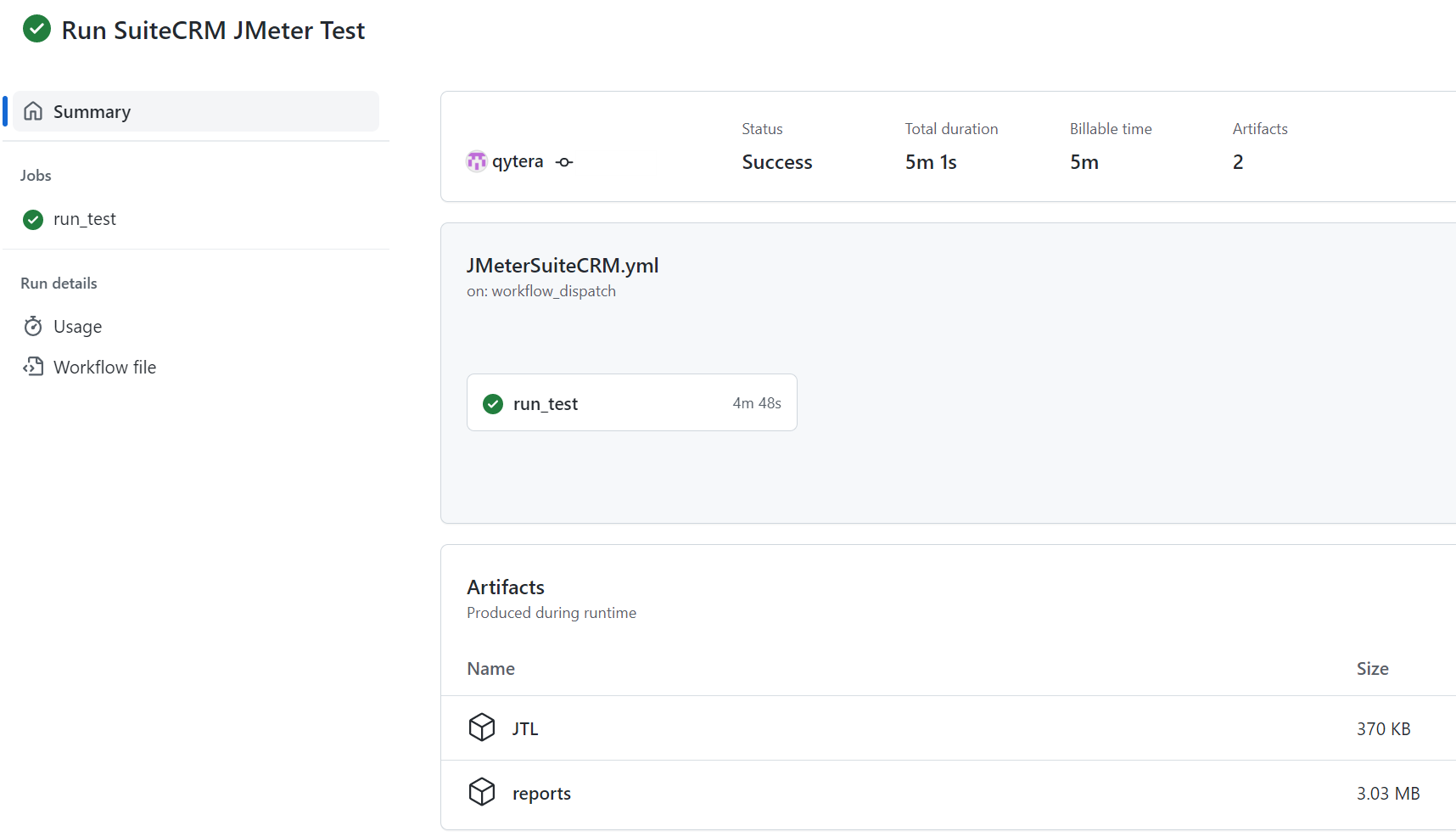Click the commit icon beside qytera
The image size is (1456, 837).
point(563,161)
